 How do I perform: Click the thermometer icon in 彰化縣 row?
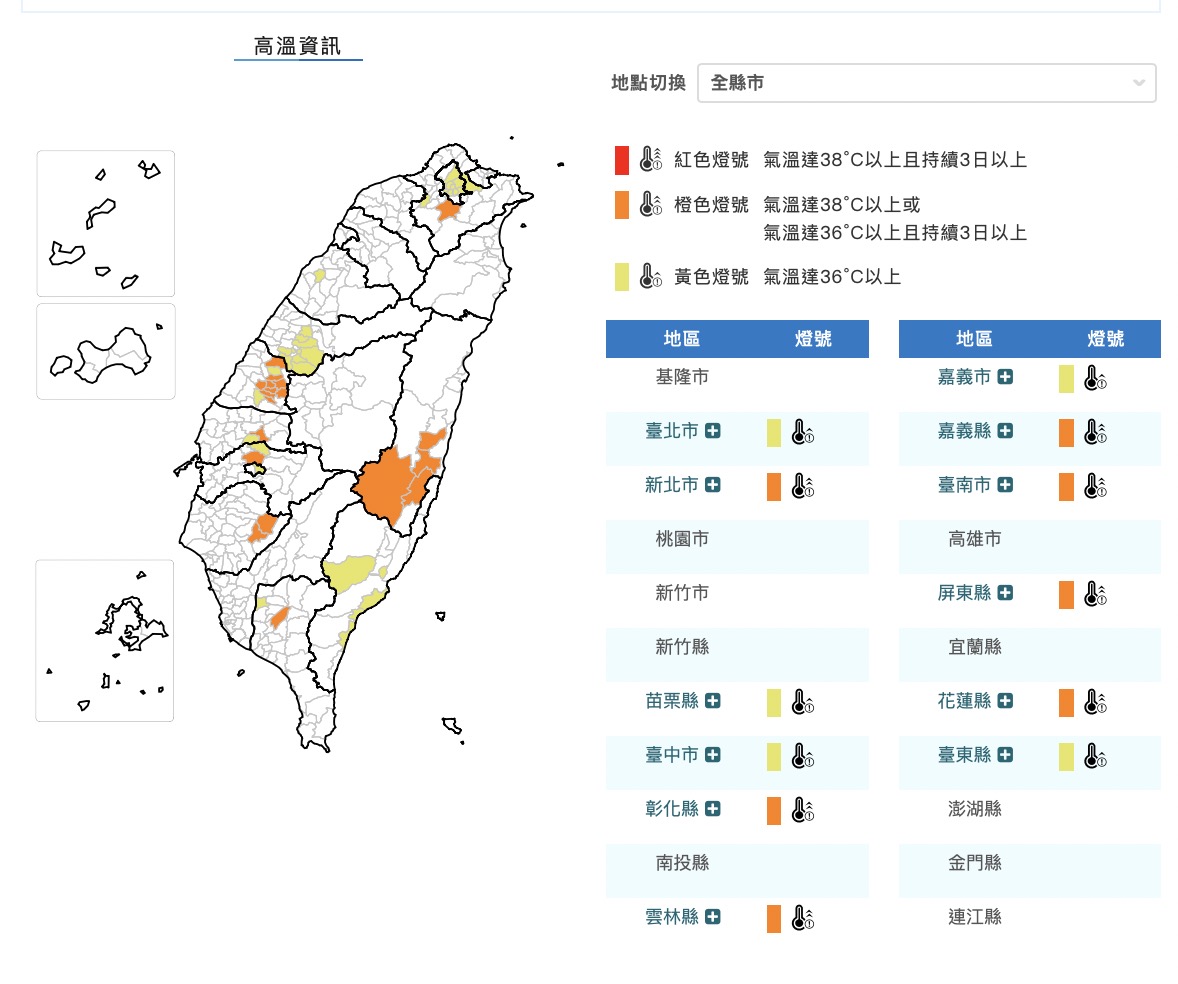[802, 811]
